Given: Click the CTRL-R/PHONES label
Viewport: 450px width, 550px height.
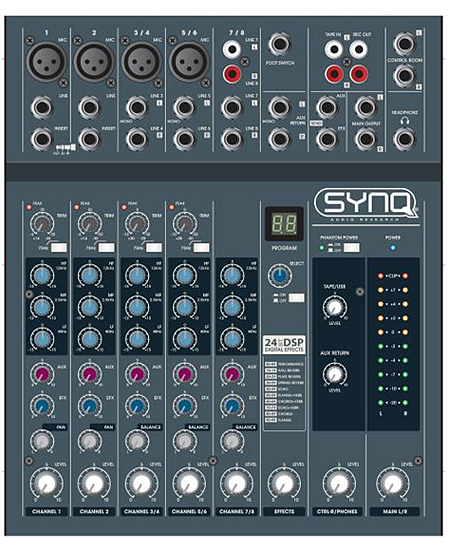Looking at the screenshot, I should [337, 511].
